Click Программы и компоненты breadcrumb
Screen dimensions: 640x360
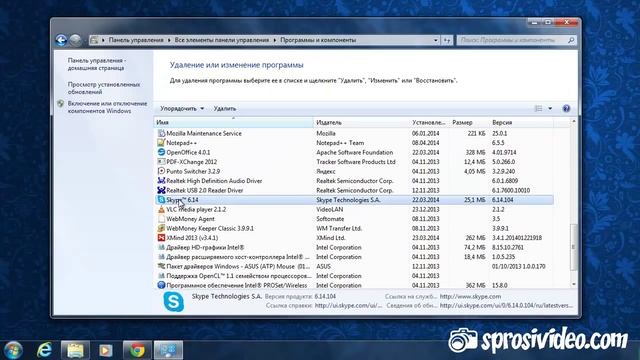(x=318, y=40)
